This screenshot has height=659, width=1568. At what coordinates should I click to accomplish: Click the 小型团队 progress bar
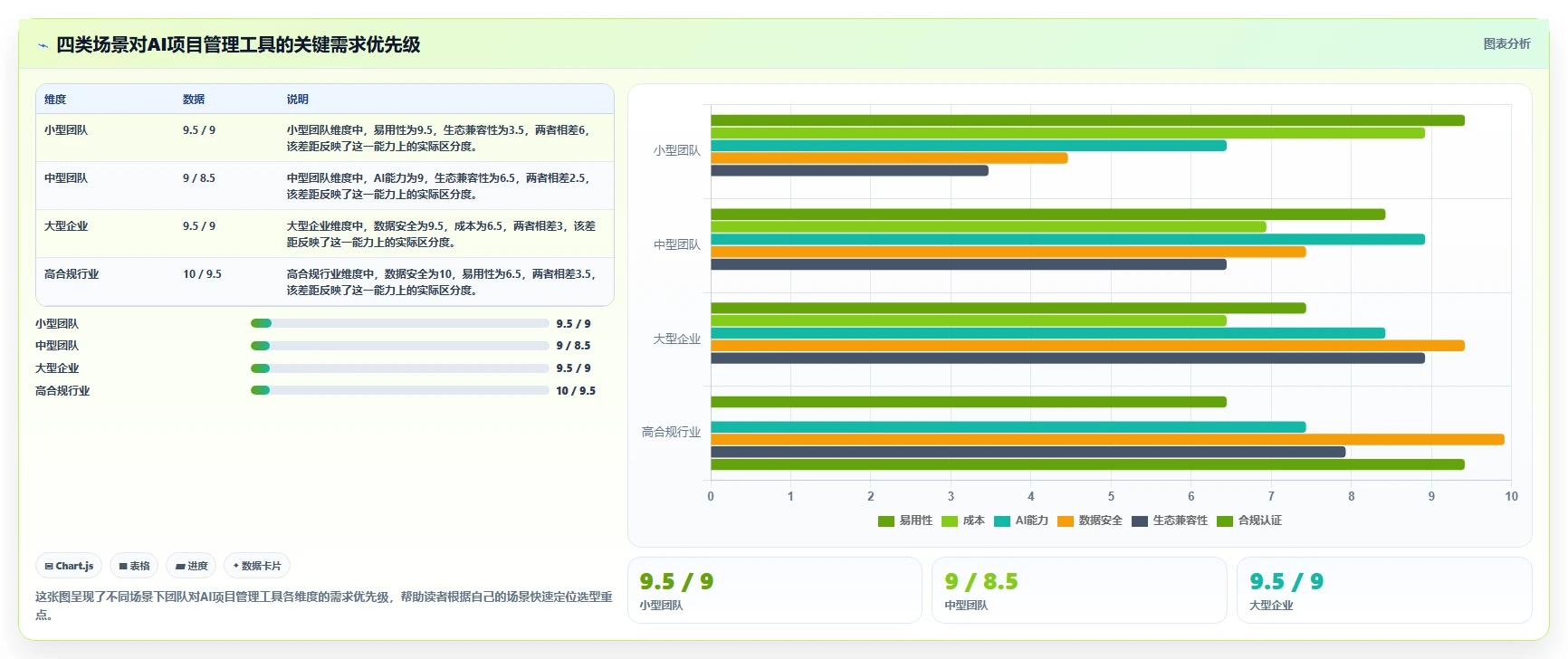pos(400,323)
